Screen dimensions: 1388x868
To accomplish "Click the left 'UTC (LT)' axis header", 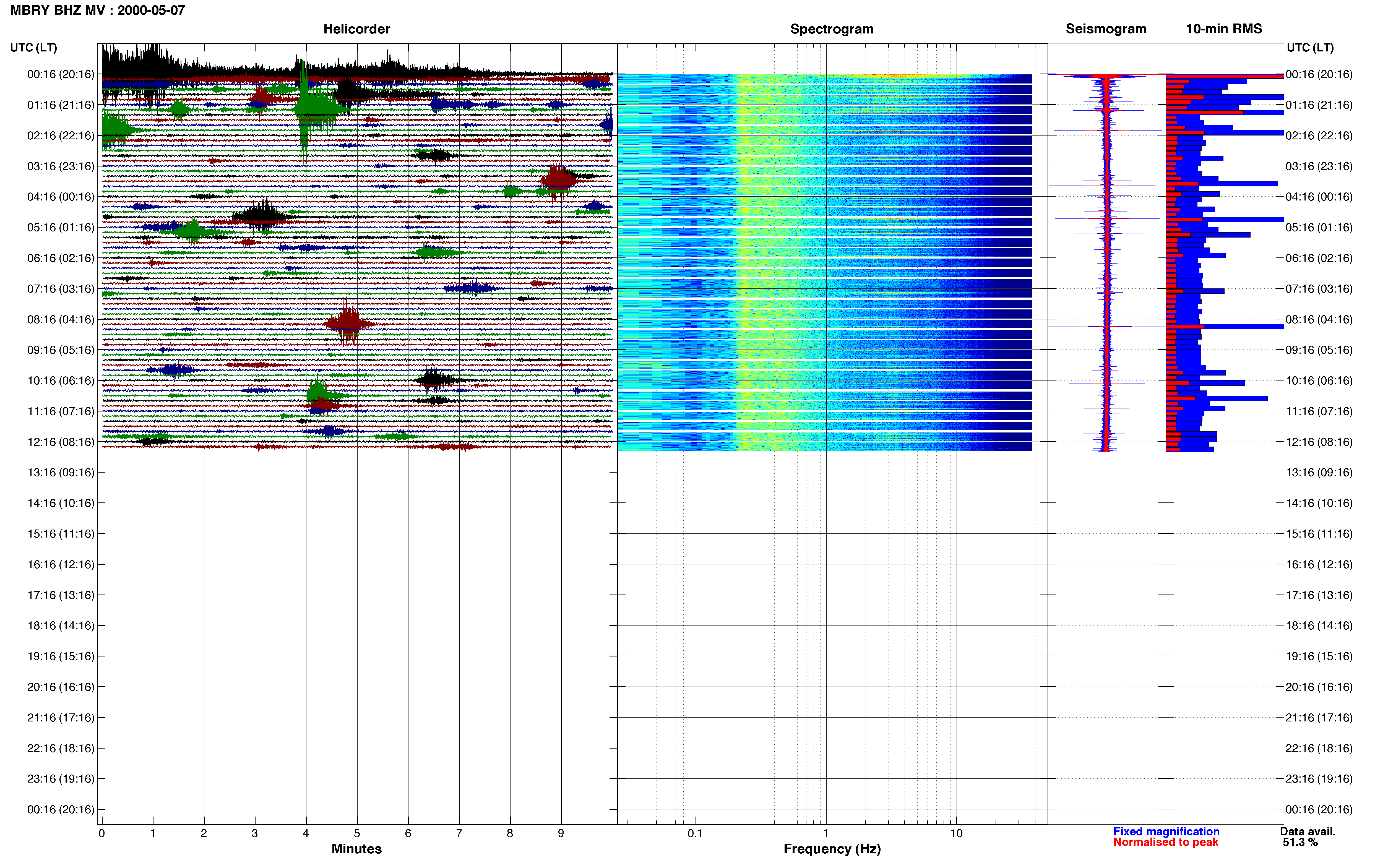I will tap(34, 48).
